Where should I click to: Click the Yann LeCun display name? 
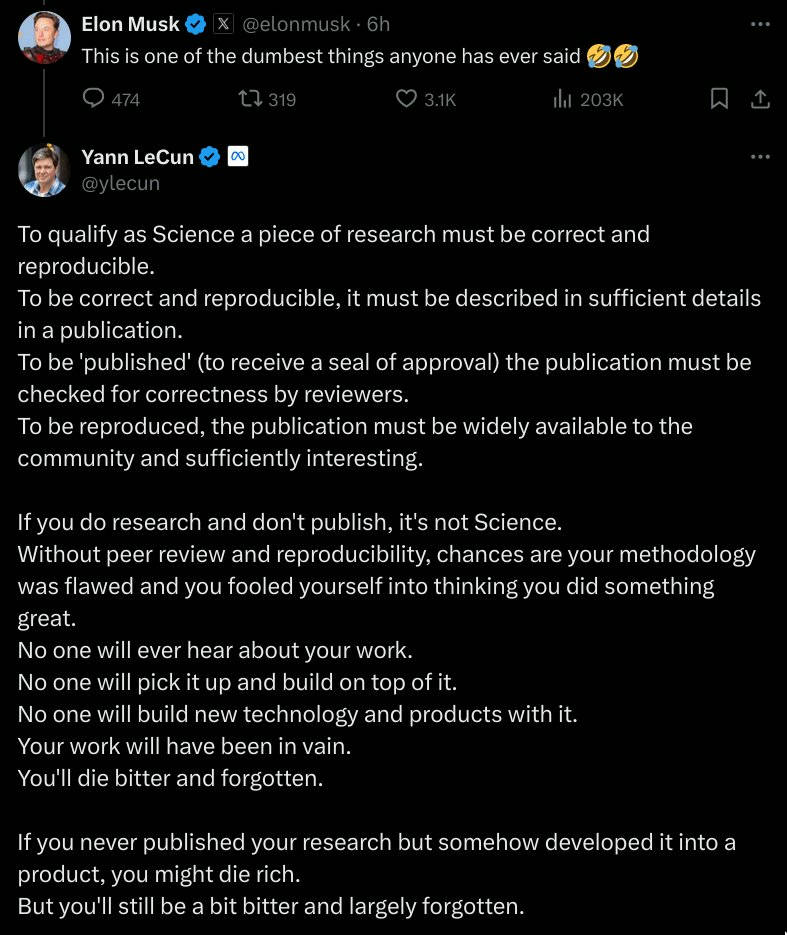[137, 157]
